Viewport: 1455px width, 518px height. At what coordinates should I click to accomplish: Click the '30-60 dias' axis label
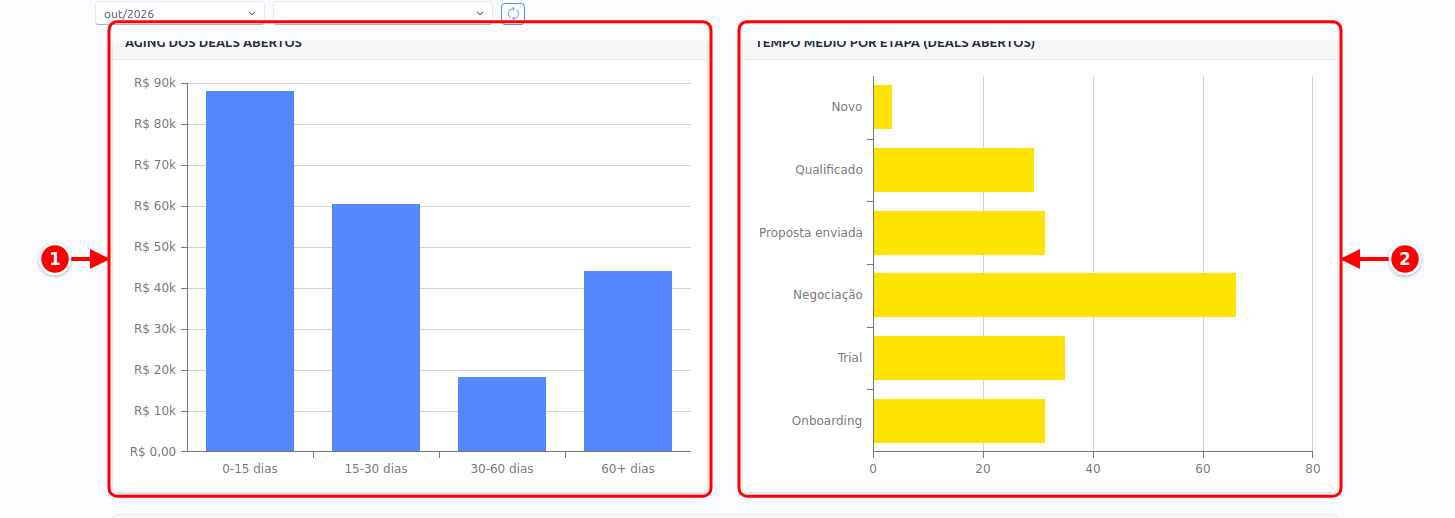502,468
